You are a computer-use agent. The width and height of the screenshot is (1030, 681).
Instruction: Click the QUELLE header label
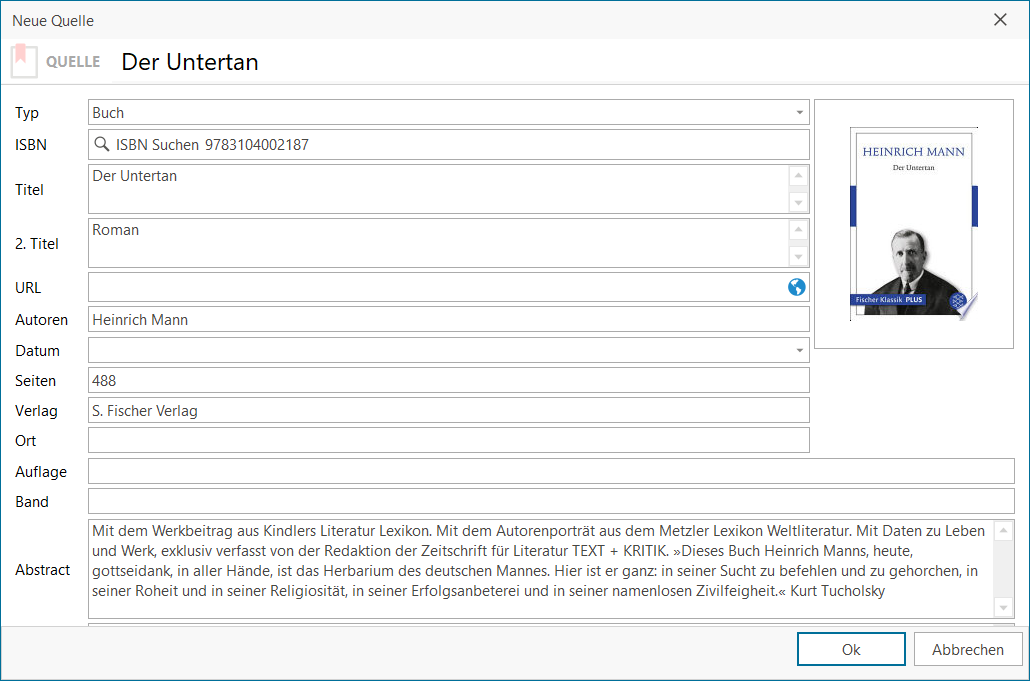click(x=73, y=62)
